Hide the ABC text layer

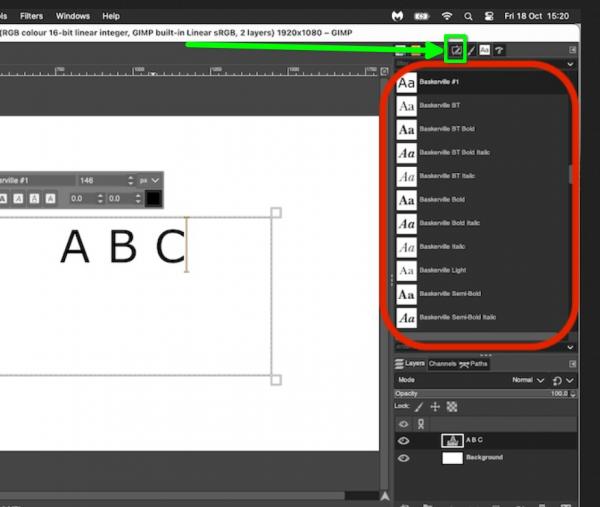pyautogui.click(x=403, y=441)
